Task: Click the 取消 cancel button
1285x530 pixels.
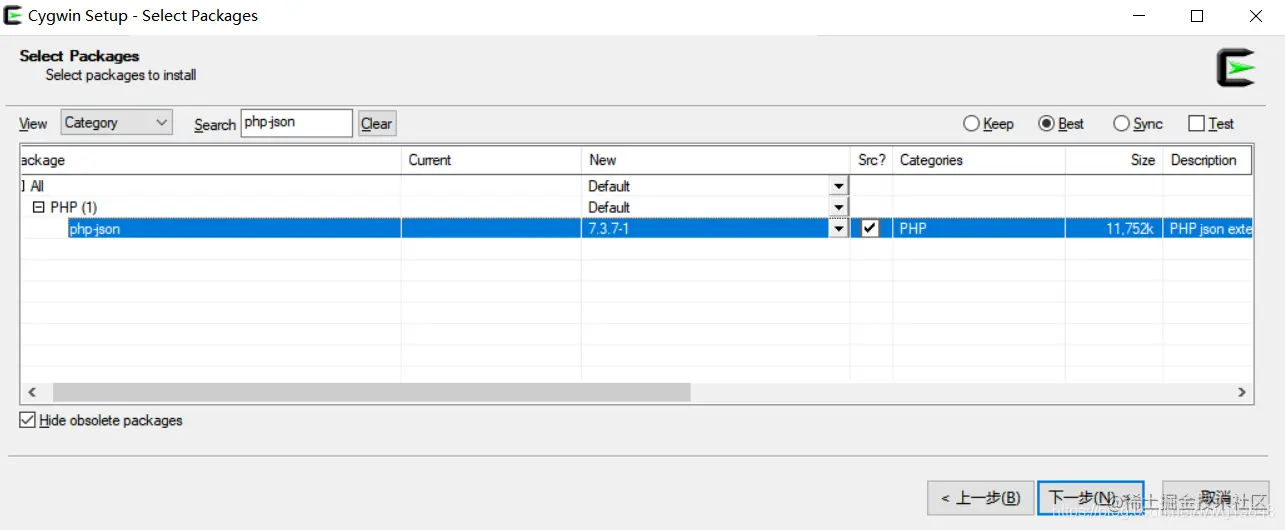Action: coord(1215,497)
